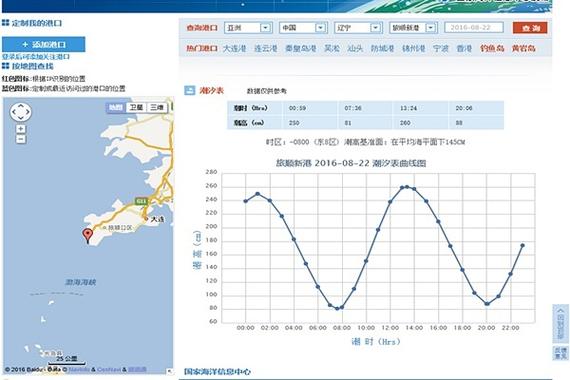Select hot port 吴淞
Image resolution: width=570 pixels, height=380 pixels.
click(332, 48)
